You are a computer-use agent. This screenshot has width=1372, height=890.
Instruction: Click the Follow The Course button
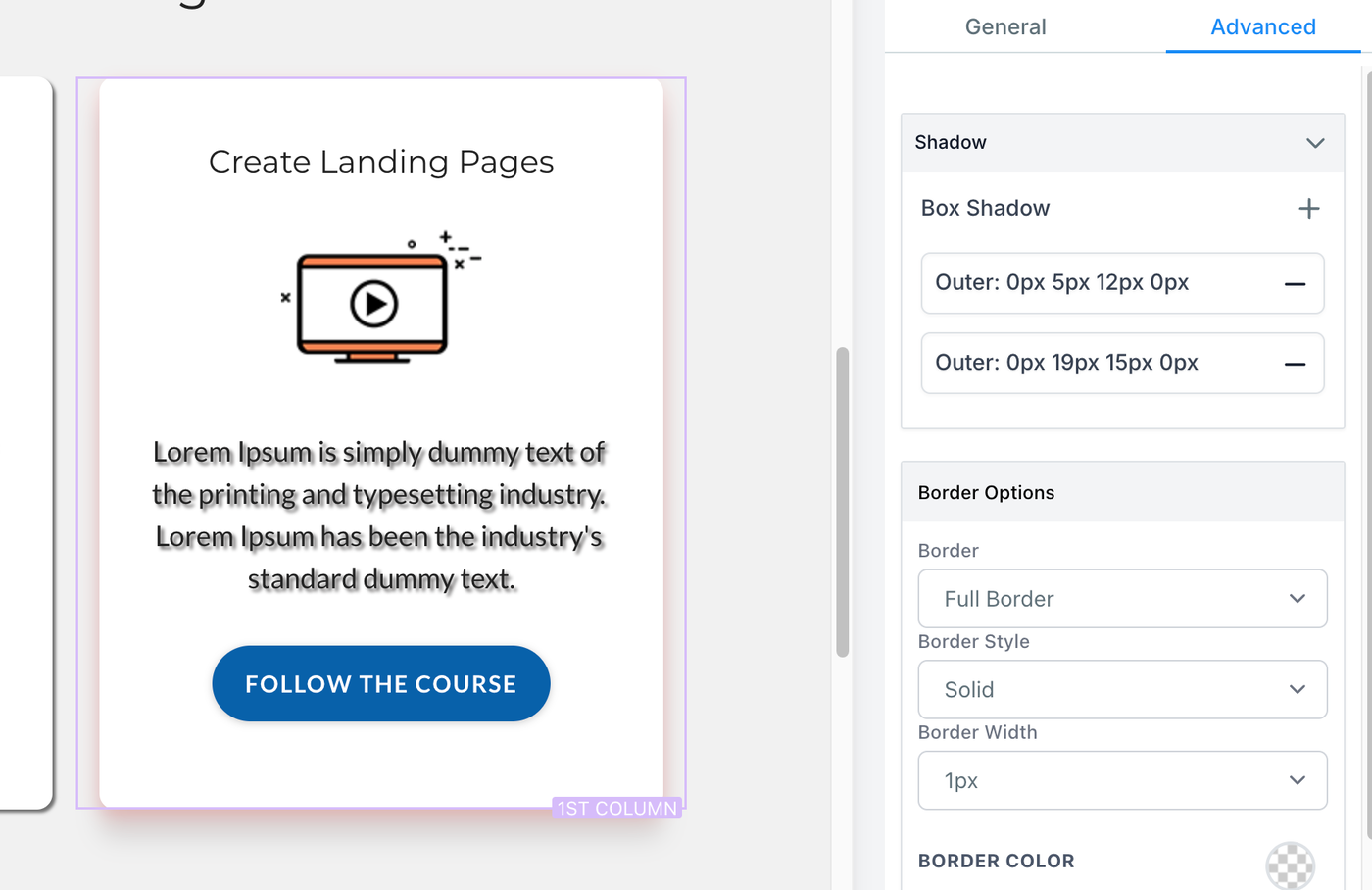pyautogui.click(x=381, y=684)
